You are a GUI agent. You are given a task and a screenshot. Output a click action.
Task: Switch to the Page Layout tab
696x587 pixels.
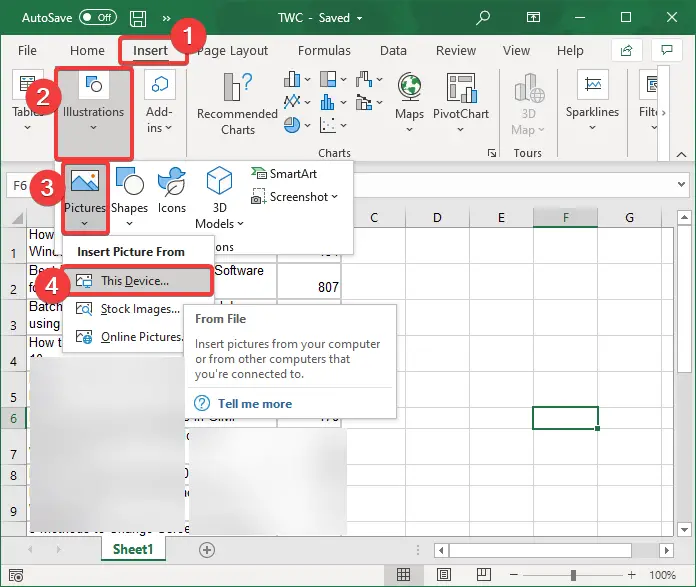pos(233,51)
